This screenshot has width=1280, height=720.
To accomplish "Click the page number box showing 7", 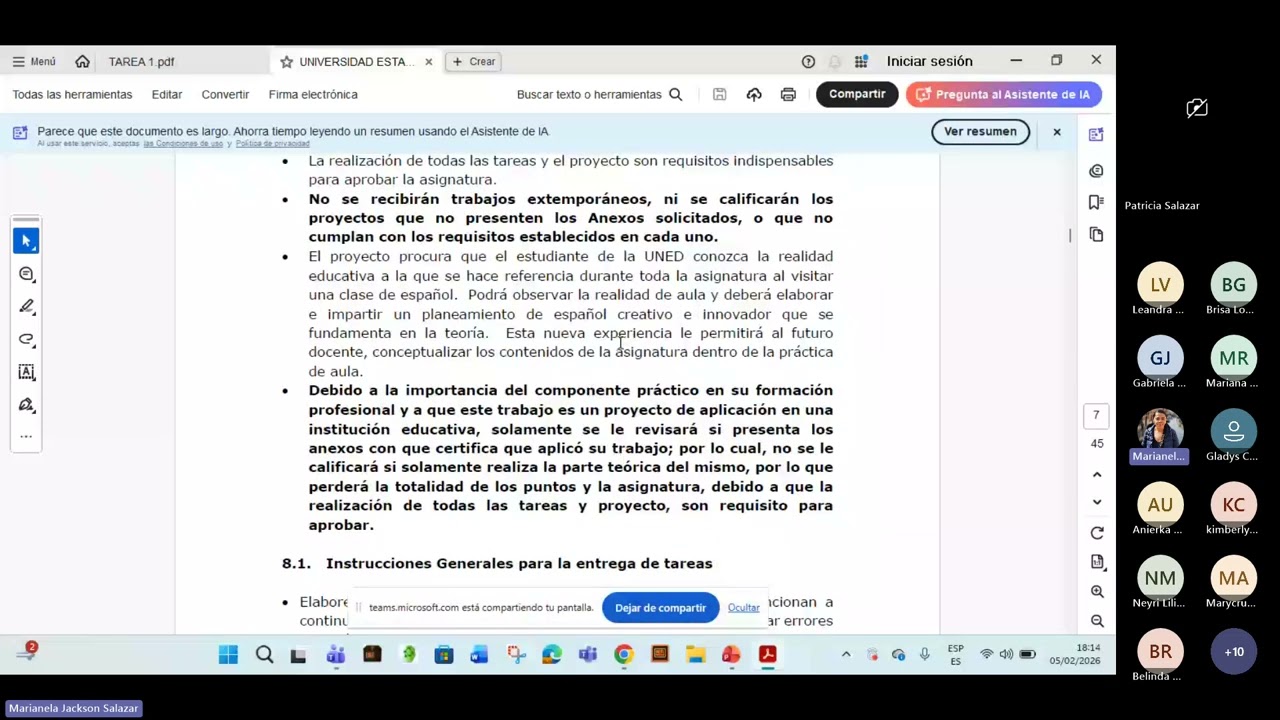I will pyautogui.click(x=1096, y=415).
